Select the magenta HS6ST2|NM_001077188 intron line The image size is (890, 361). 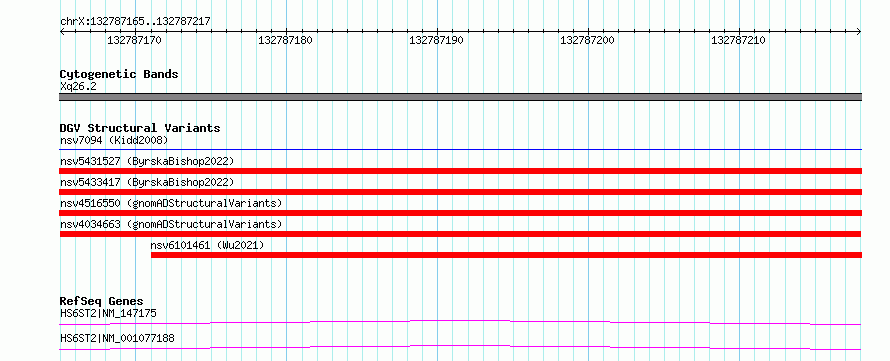(x=460, y=347)
